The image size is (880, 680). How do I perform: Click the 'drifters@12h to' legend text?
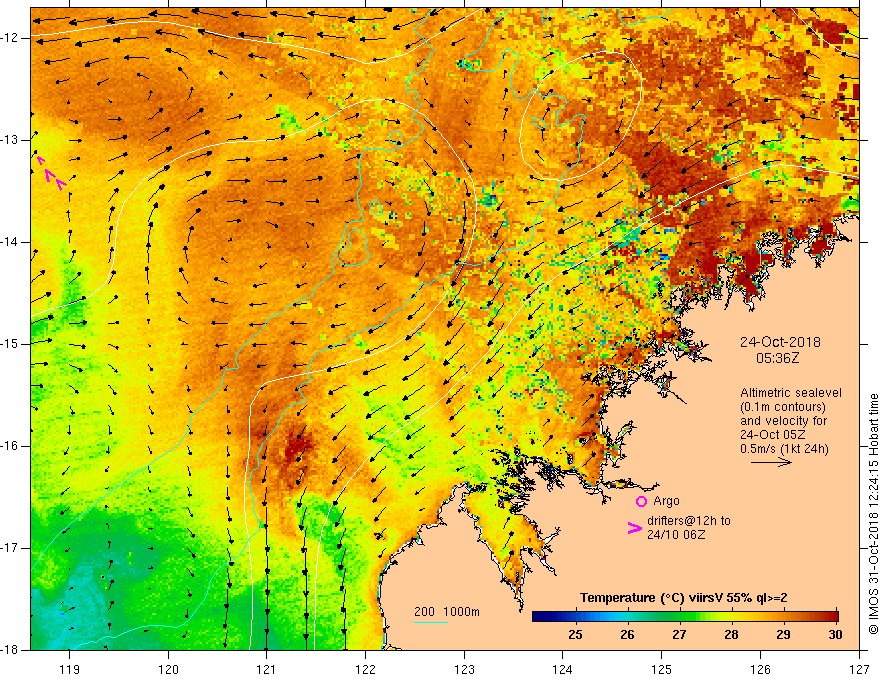coord(689,521)
